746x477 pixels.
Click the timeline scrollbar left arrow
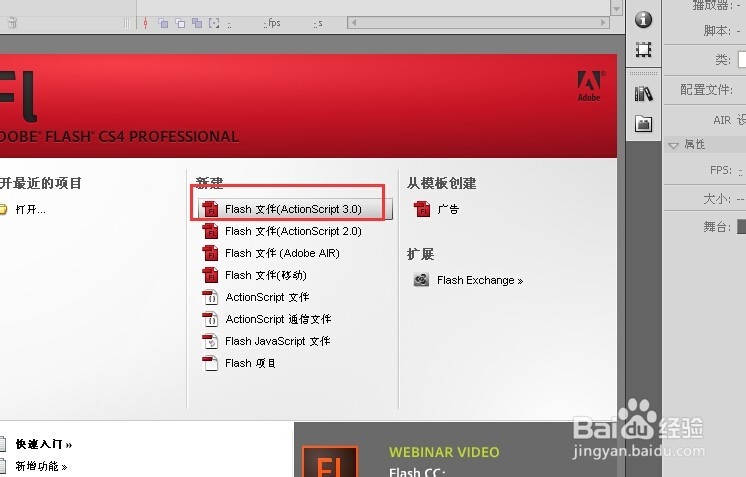click(353, 22)
